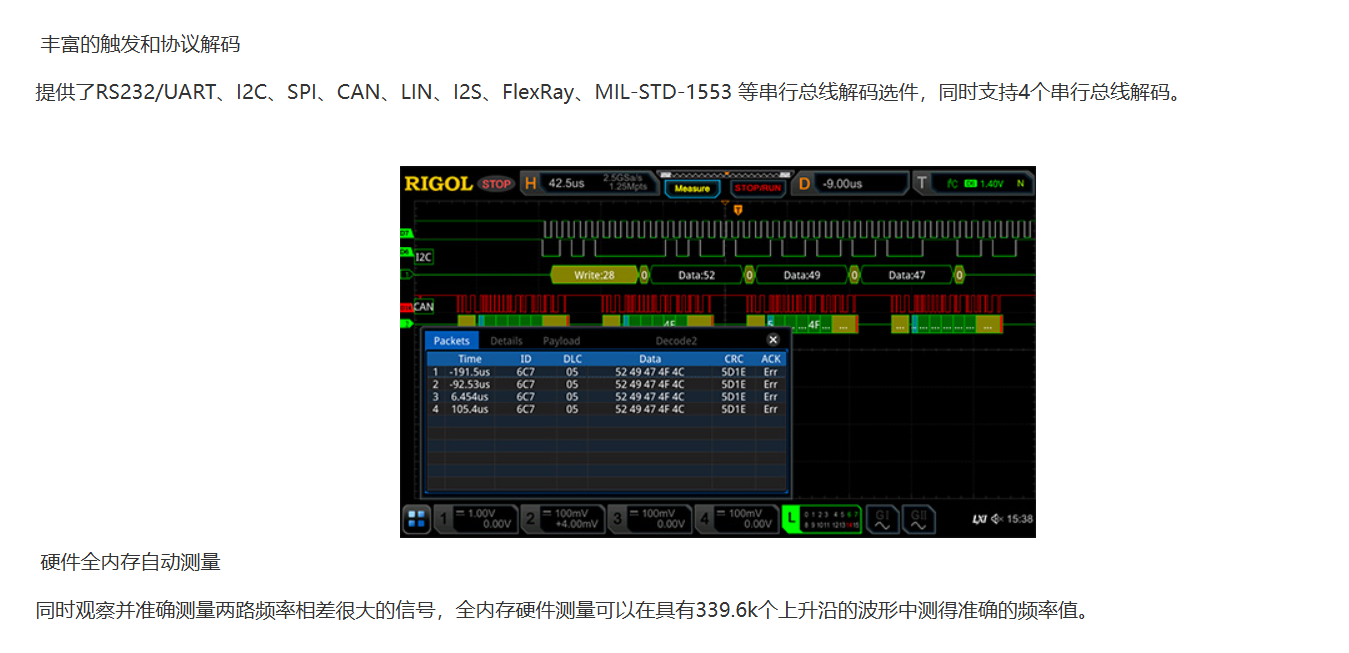This screenshot has height=653, width=1349.
Task: Click the 丰富的触发和协议解码 heading
Action: (140, 45)
